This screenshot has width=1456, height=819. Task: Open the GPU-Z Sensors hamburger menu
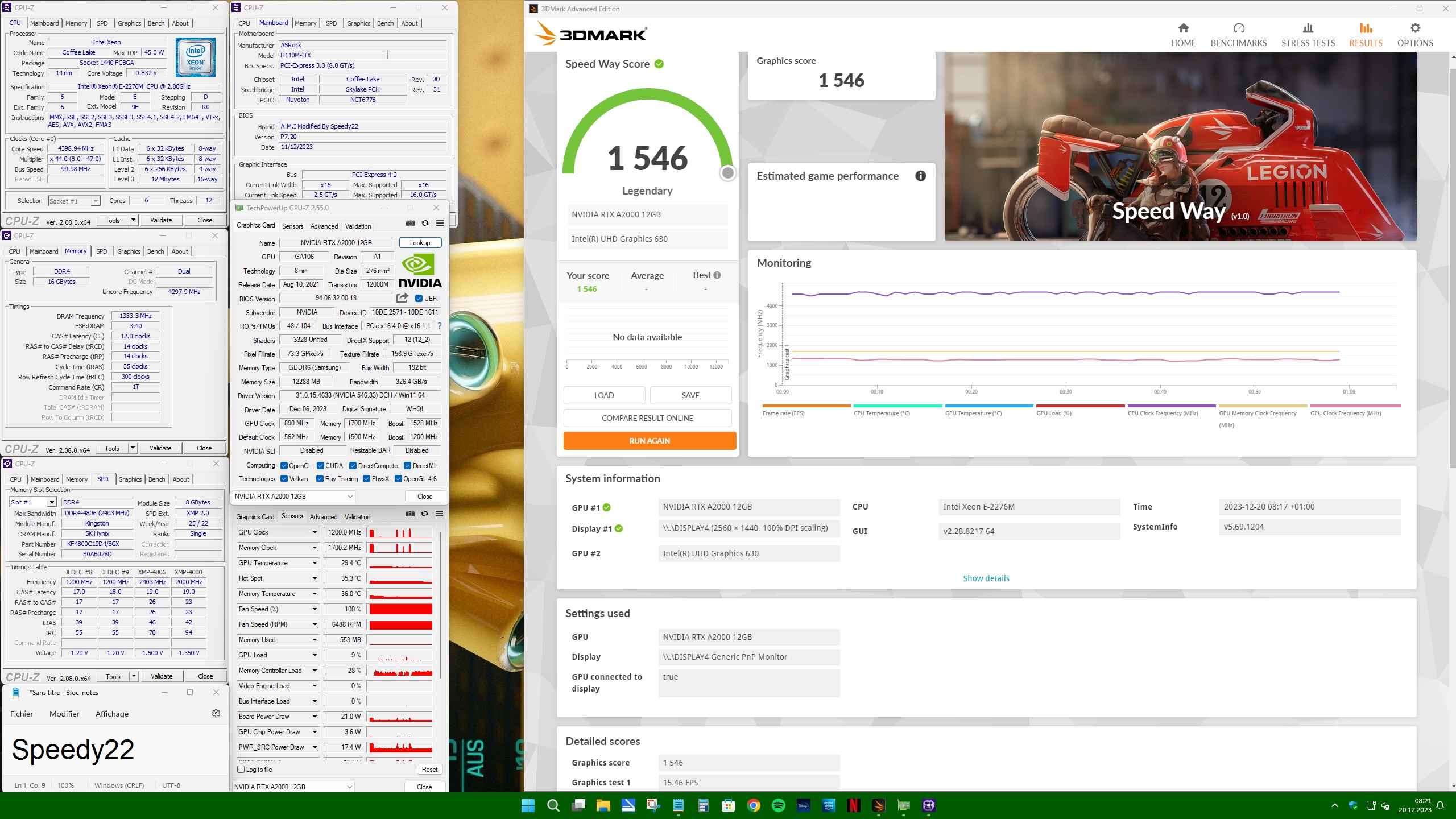439,514
